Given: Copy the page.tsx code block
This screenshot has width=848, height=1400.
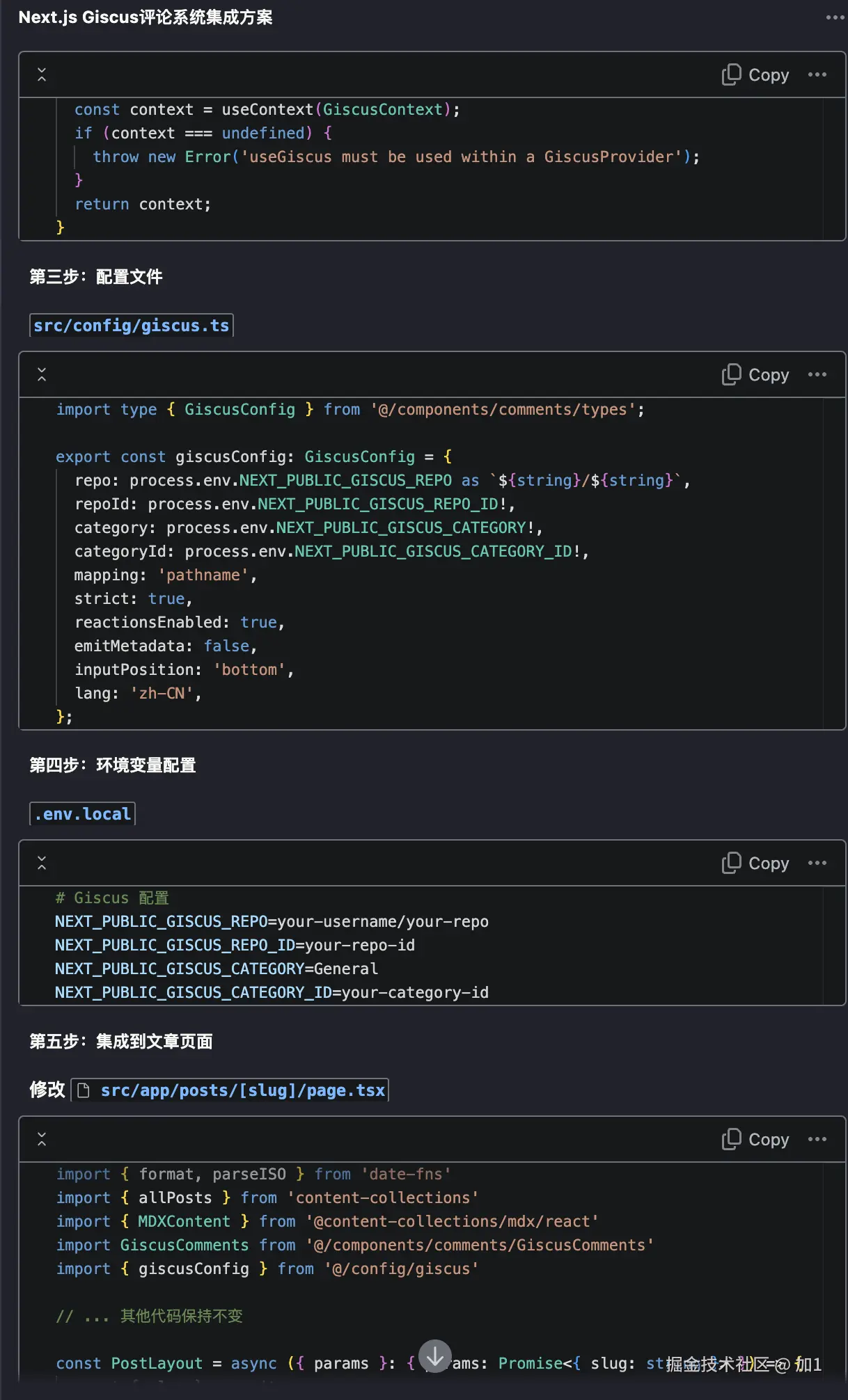Looking at the screenshot, I should (755, 1140).
